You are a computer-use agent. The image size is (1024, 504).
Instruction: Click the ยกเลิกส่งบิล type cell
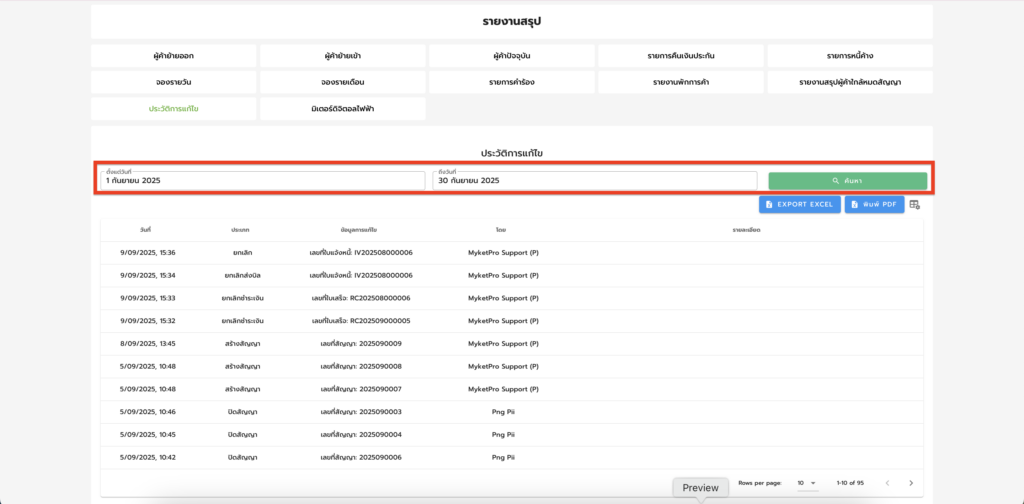point(242,276)
